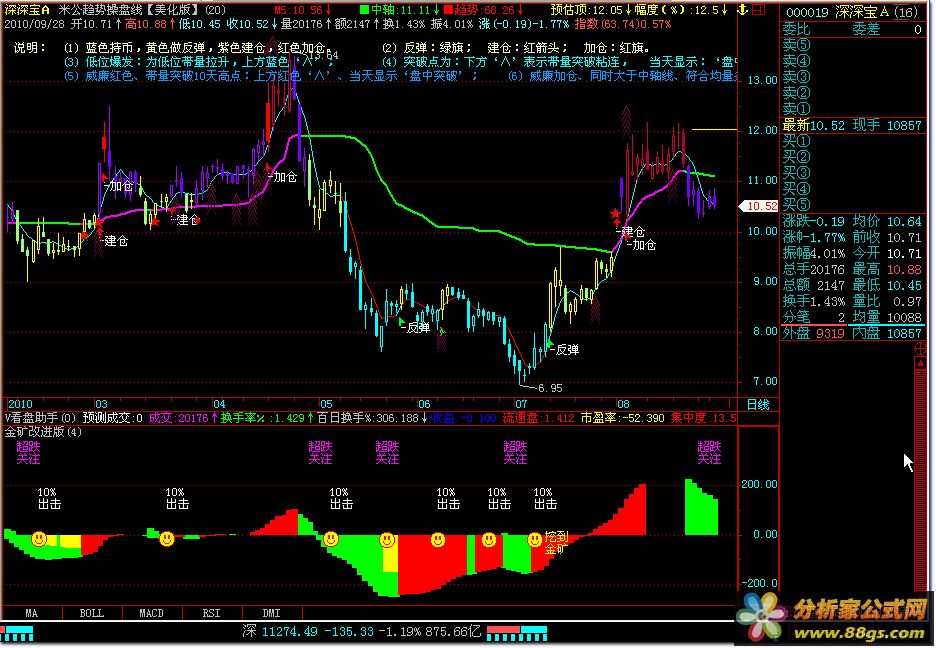Click the green flag next to first 反弹

pos(402,321)
